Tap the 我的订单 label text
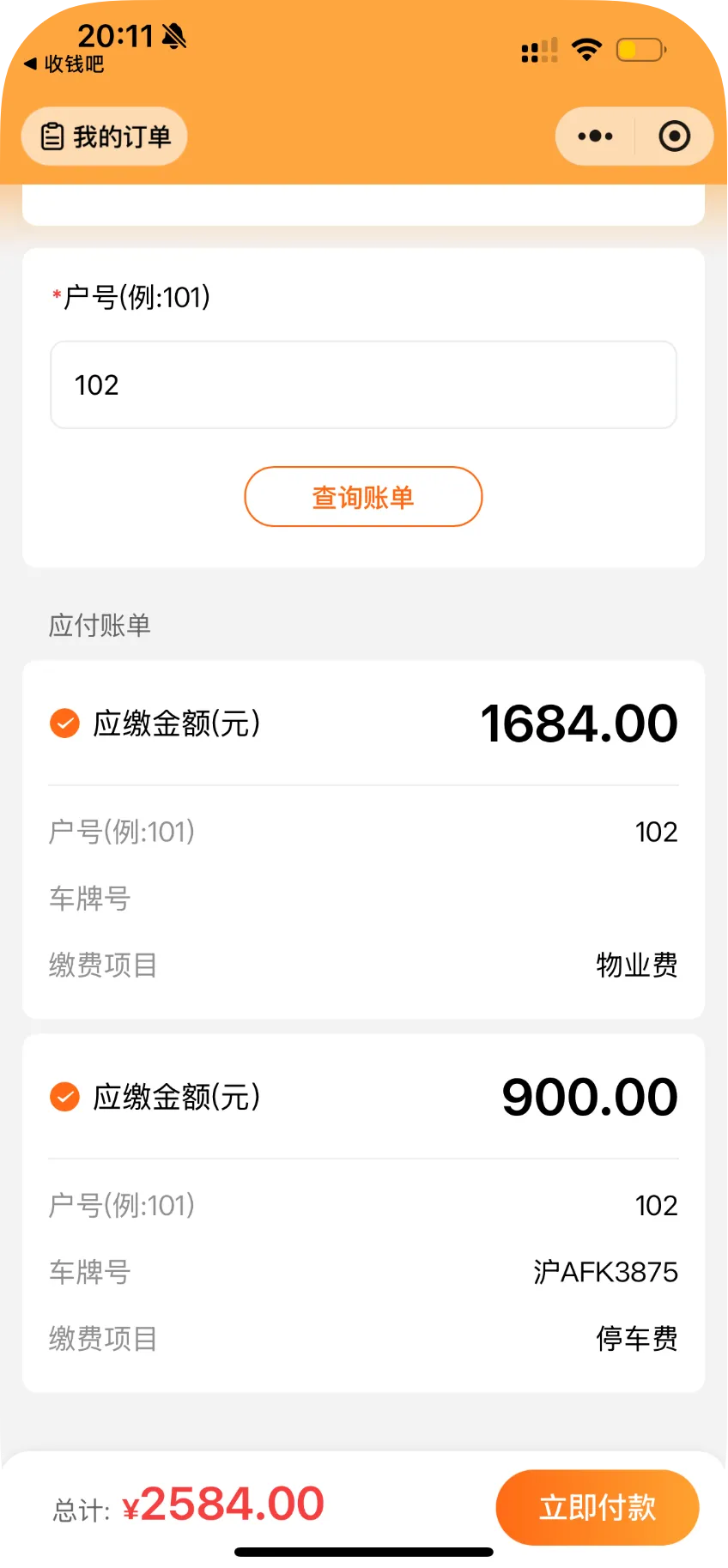The width and height of the screenshot is (728, 1568). coord(122,136)
